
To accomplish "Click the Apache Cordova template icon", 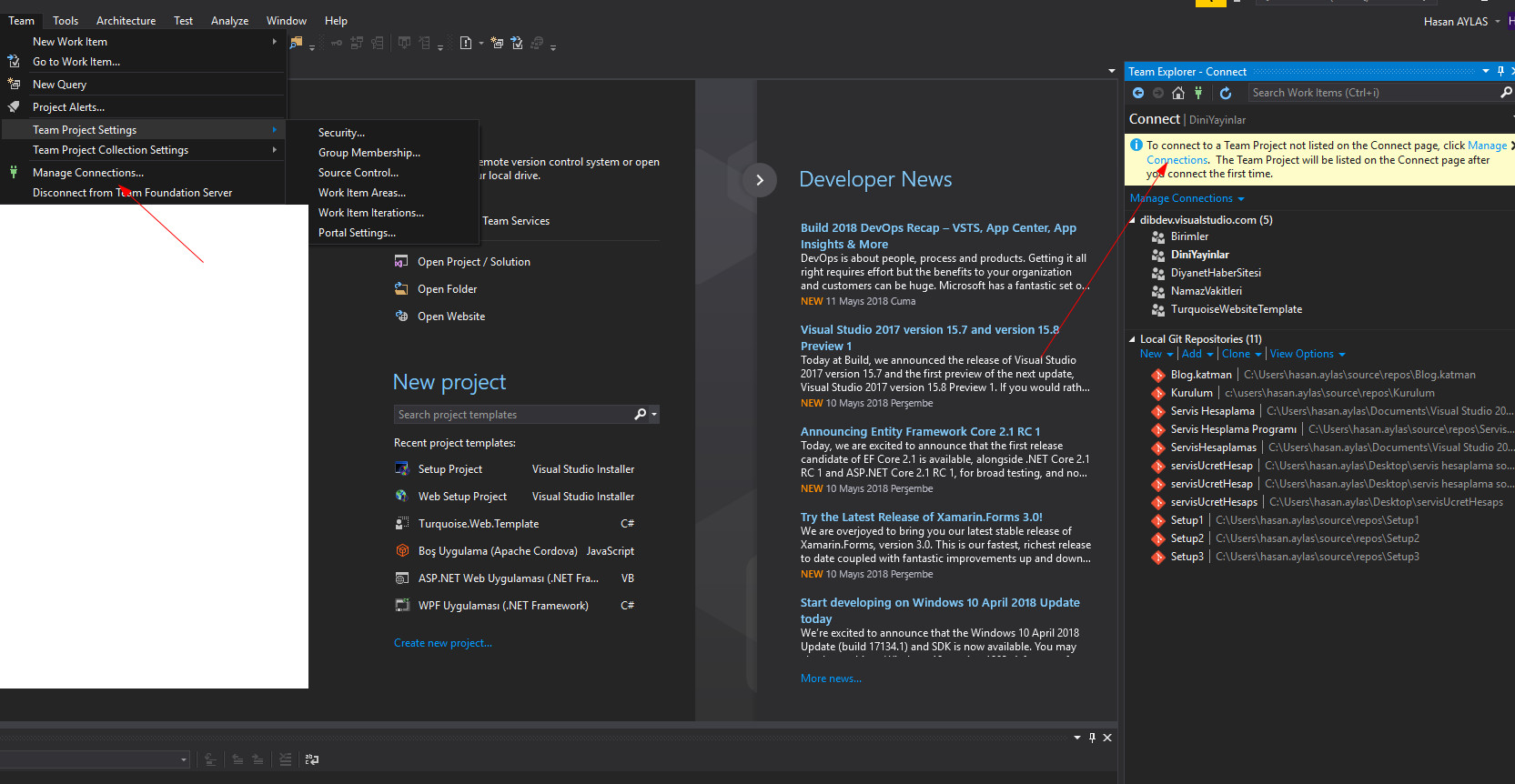I will pos(402,551).
